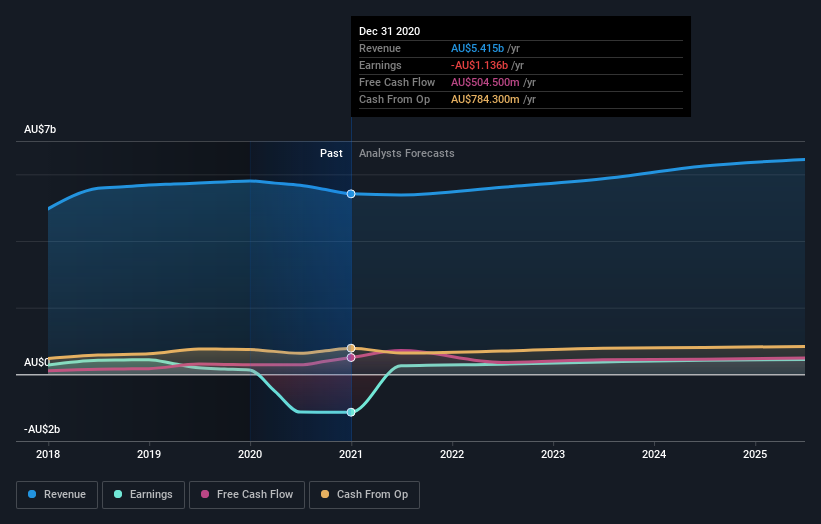The height and width of the screenshot is (524, 821).
Task: Click the -AU$1.136b earnings value in tooltip
Action: coord(480,65)
